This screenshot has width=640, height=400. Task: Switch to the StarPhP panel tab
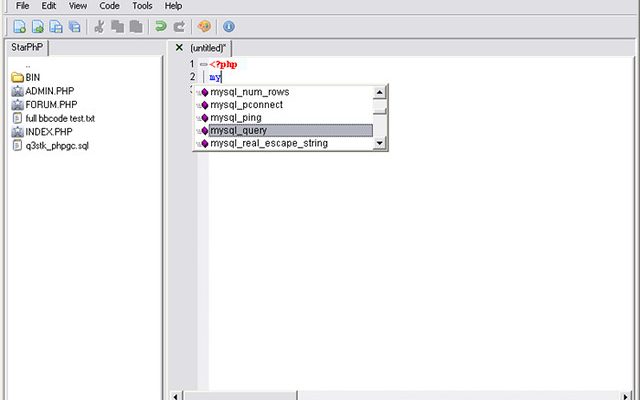pyautogui.click(x=27, y=47)
